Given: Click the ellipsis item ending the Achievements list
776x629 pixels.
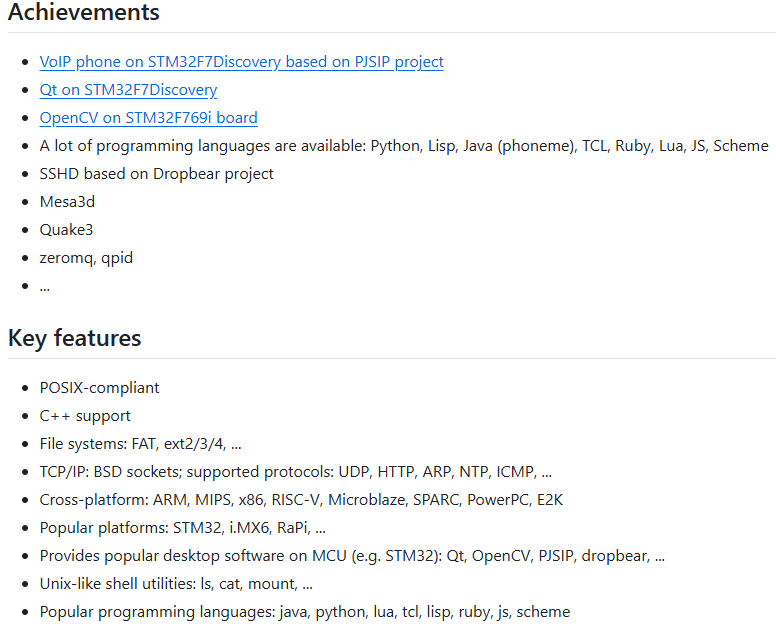Looking at the screenshot, I should coord(45,286).
